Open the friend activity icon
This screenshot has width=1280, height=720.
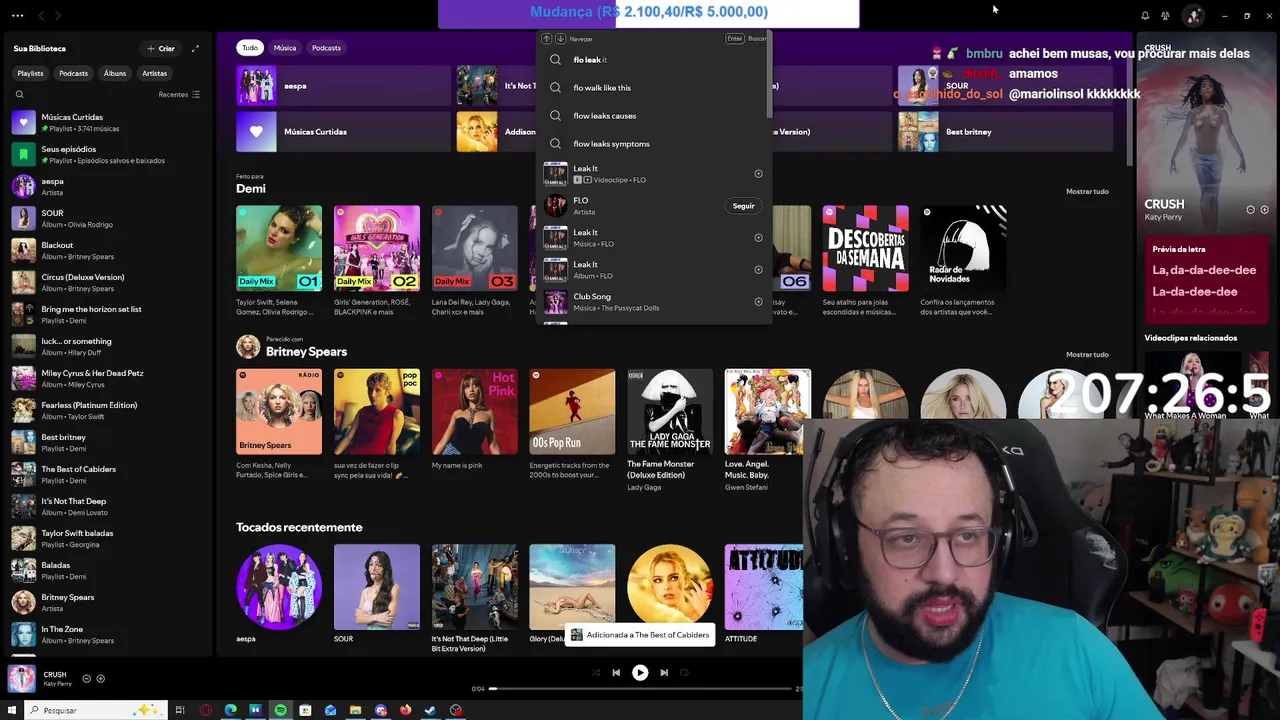pyautogui.click(x=1165, y=16)
